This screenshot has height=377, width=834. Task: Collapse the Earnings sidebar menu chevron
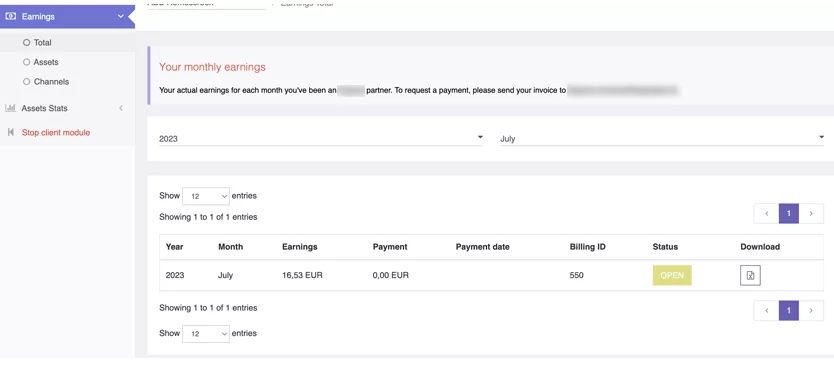pos(121,16)
